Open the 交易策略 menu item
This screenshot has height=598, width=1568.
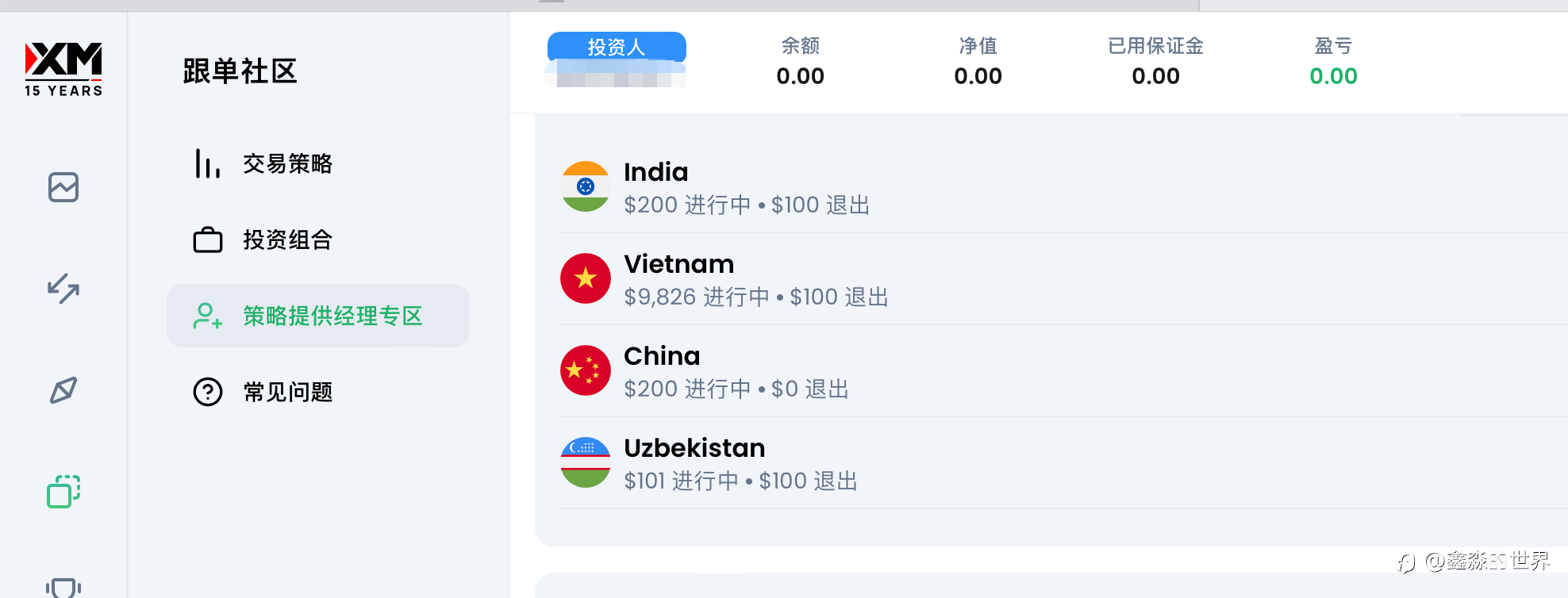tap(287, 164)
